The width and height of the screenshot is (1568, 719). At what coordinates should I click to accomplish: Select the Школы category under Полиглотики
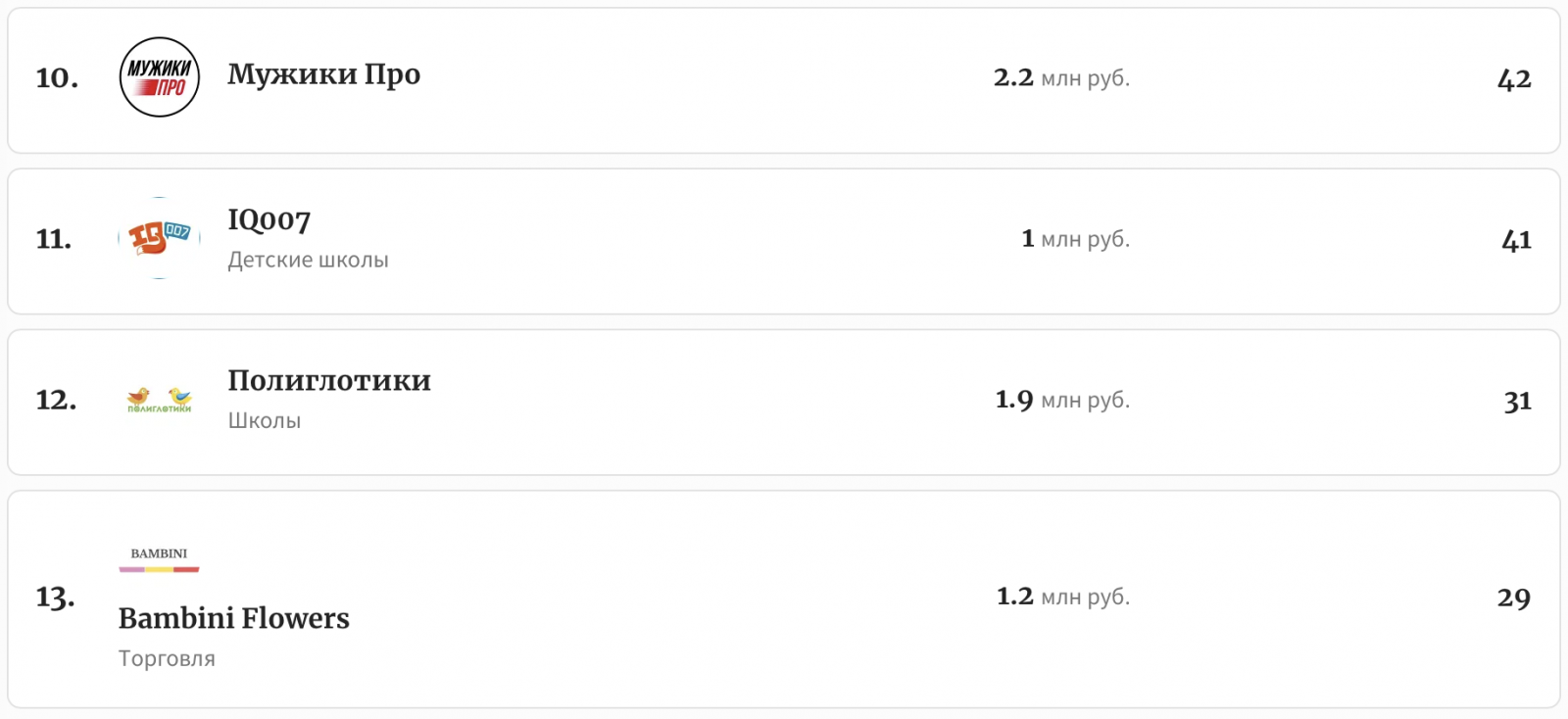264,420
